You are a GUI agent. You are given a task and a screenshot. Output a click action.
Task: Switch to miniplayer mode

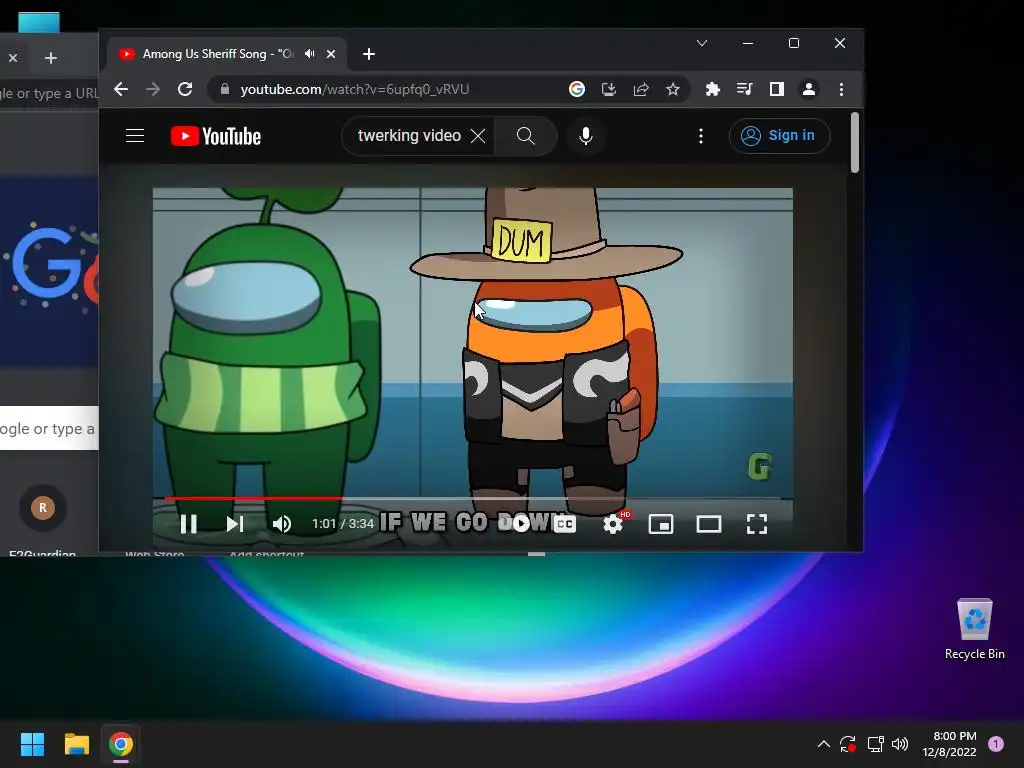pos(661,524)
